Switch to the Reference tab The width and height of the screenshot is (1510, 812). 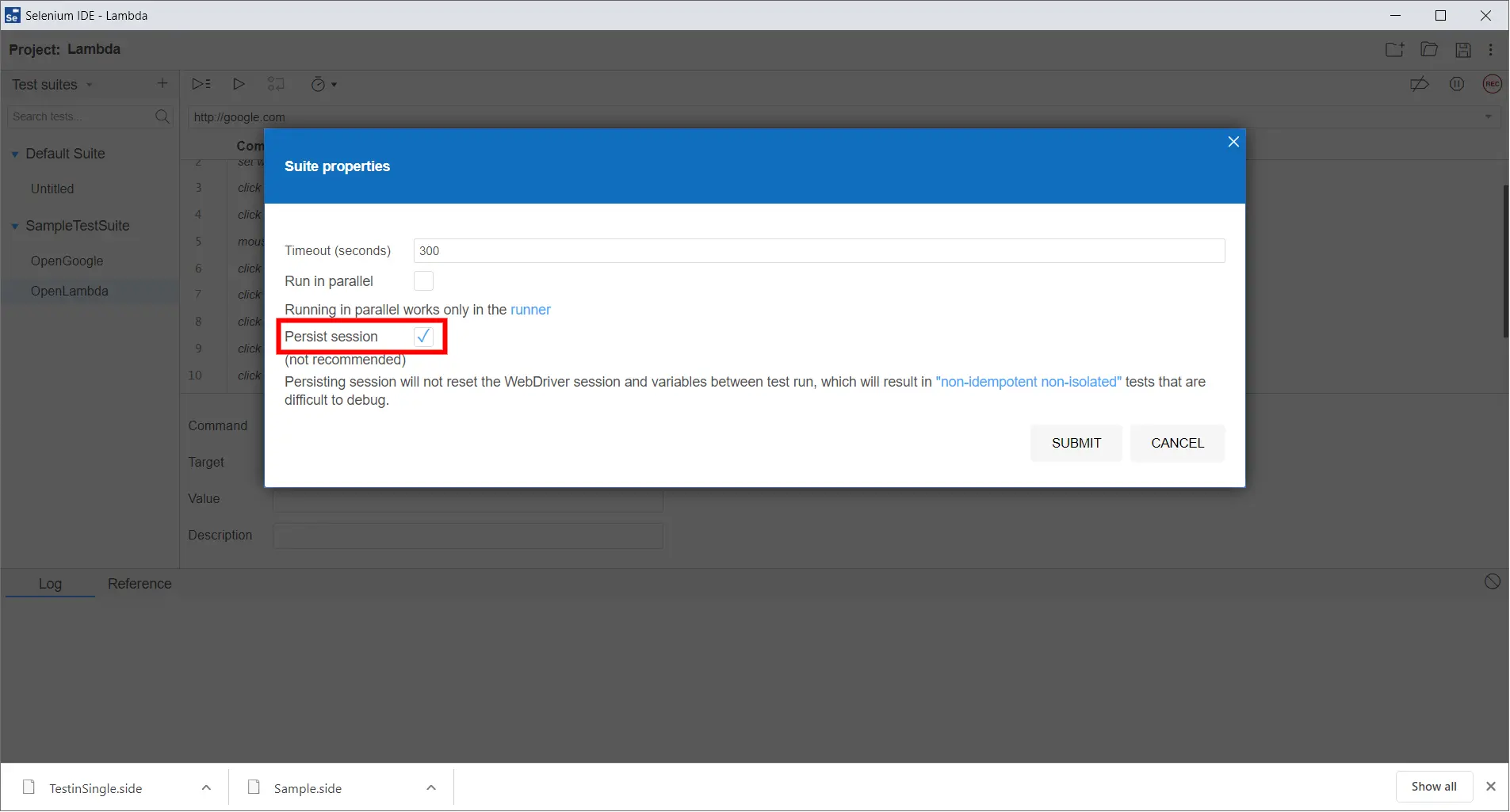[x=140, y=584]
